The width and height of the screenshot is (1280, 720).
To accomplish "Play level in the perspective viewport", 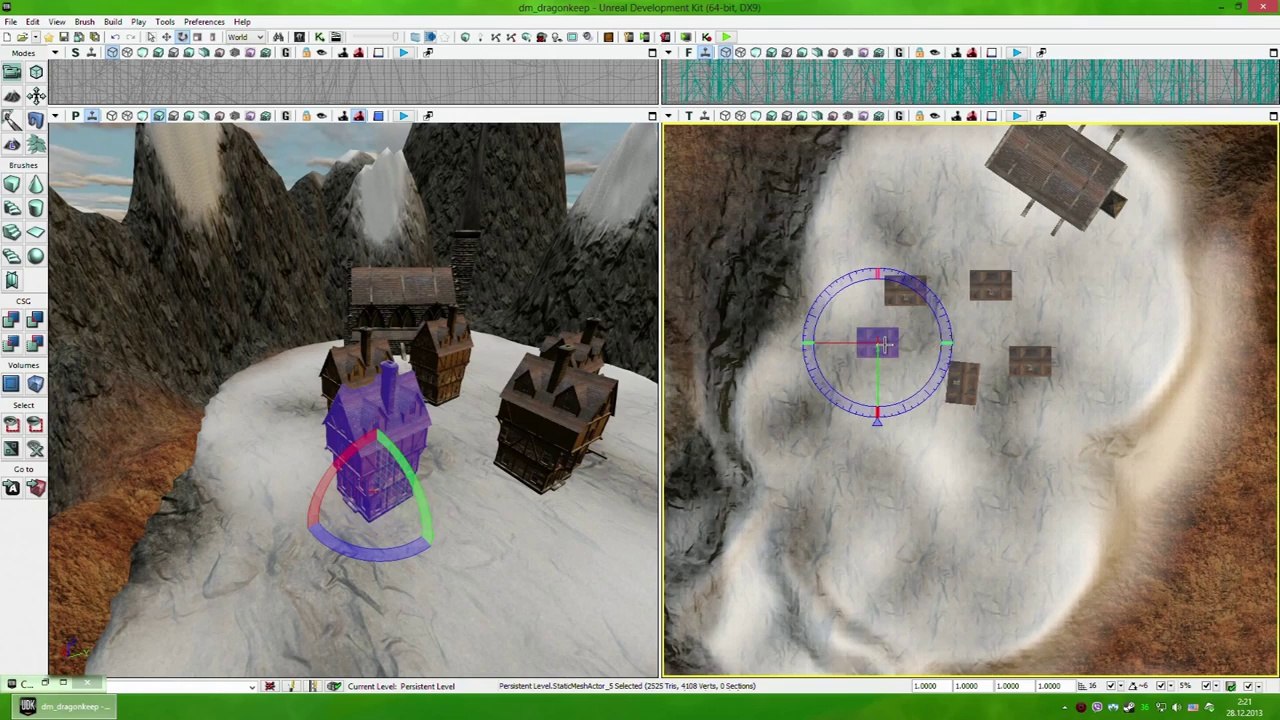I will coord(403,116).
